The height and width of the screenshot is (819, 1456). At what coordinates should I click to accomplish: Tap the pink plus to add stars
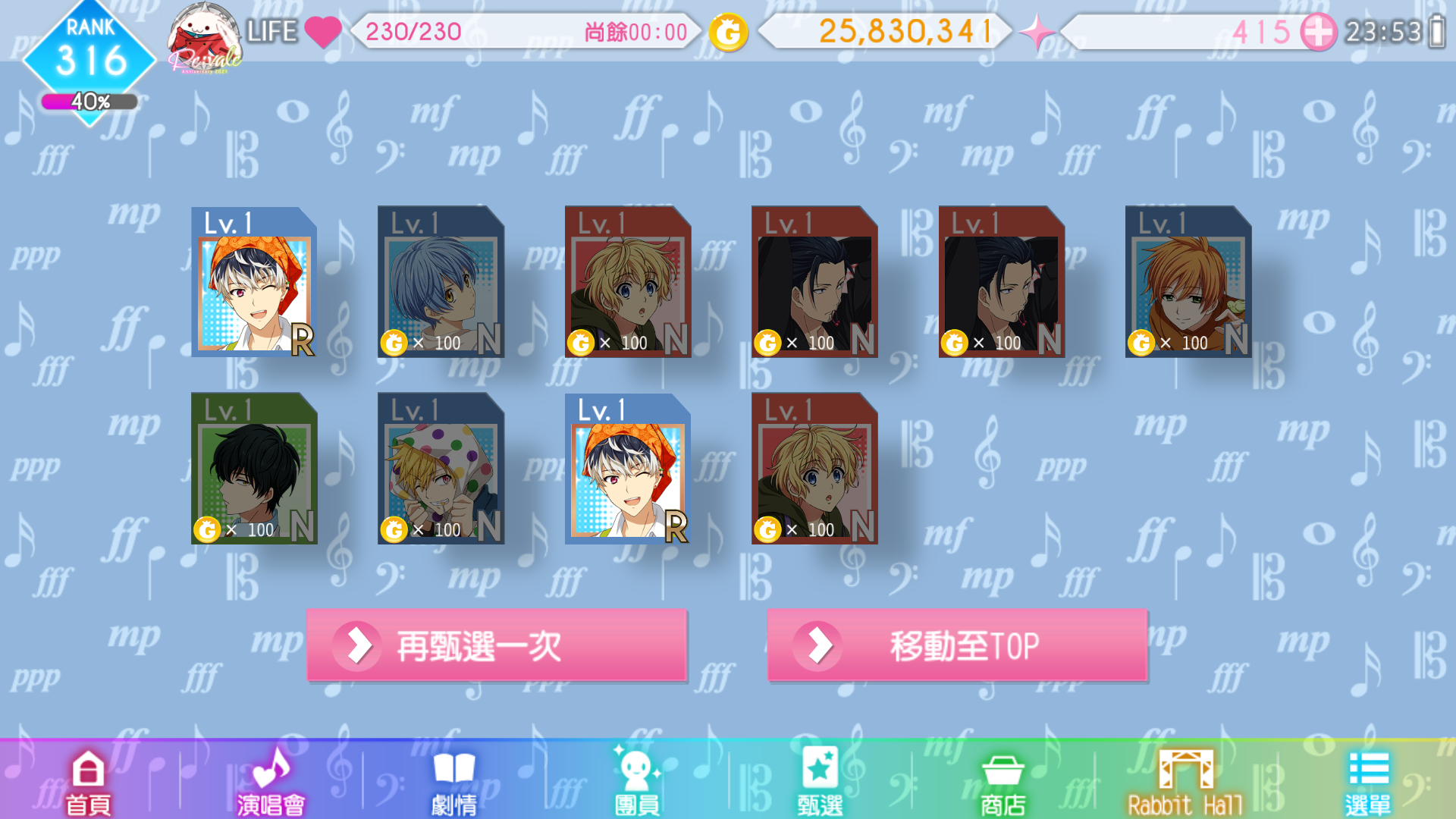1318,32
